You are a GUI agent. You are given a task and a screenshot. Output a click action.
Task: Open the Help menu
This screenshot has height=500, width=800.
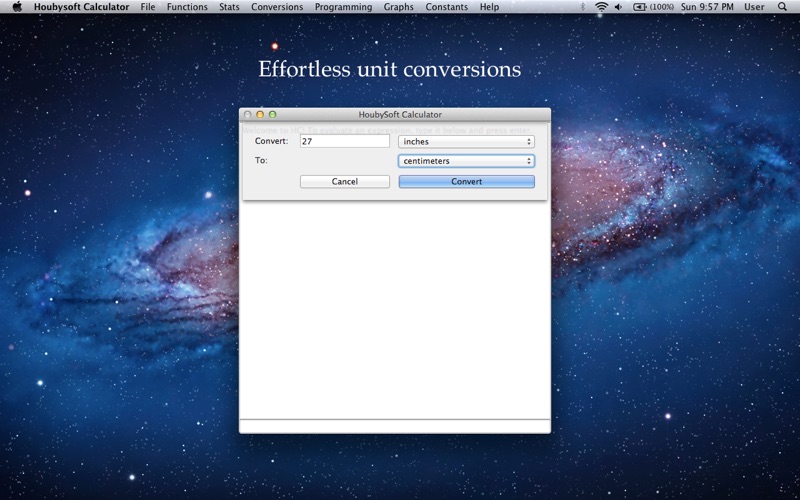click(x=489, y=7)
